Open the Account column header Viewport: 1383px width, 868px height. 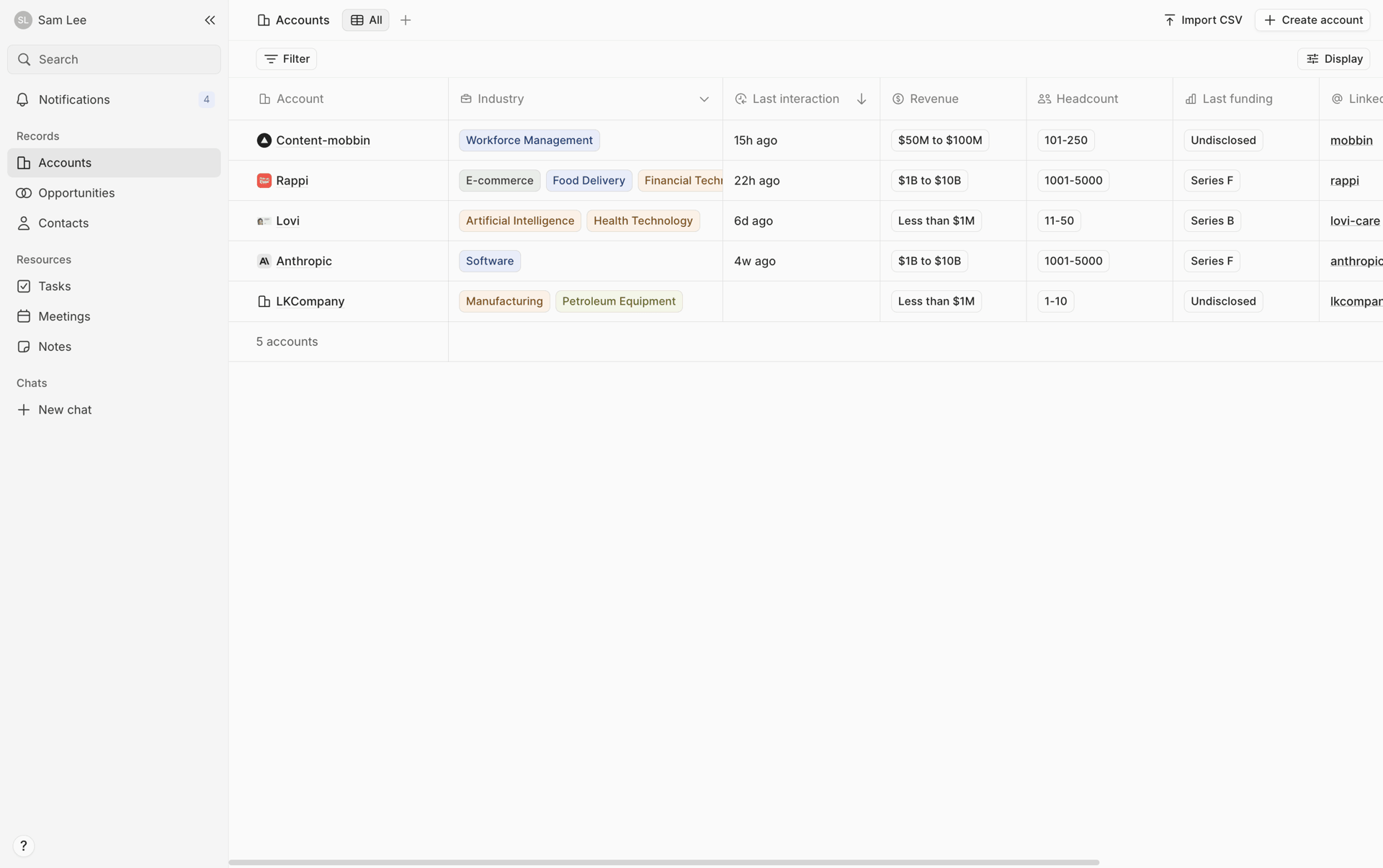point(339,99)
